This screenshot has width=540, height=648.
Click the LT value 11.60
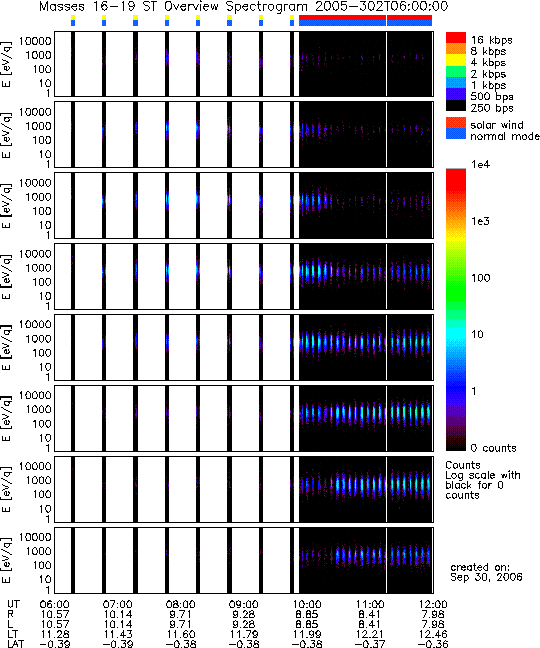tap(181, 634)
